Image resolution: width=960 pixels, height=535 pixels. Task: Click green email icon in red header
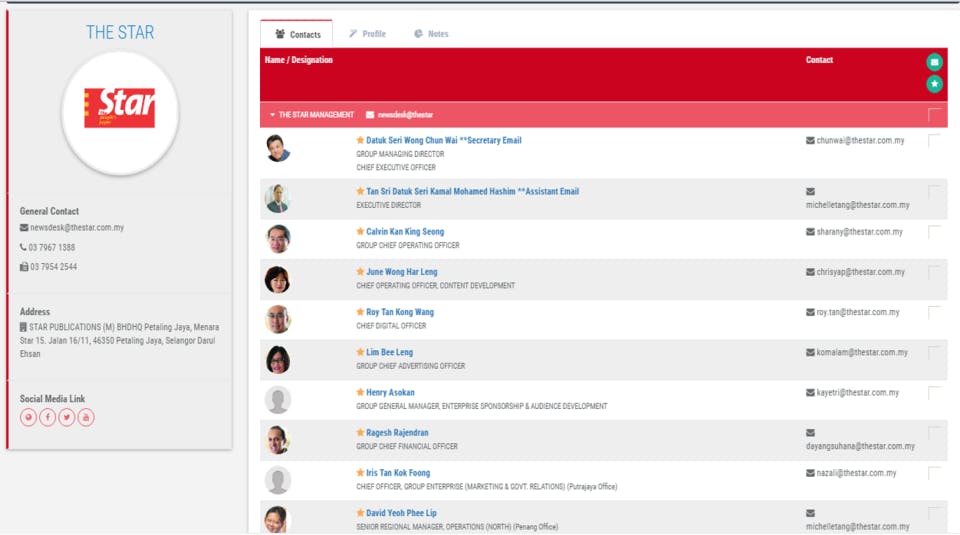(x=934, y=62)
